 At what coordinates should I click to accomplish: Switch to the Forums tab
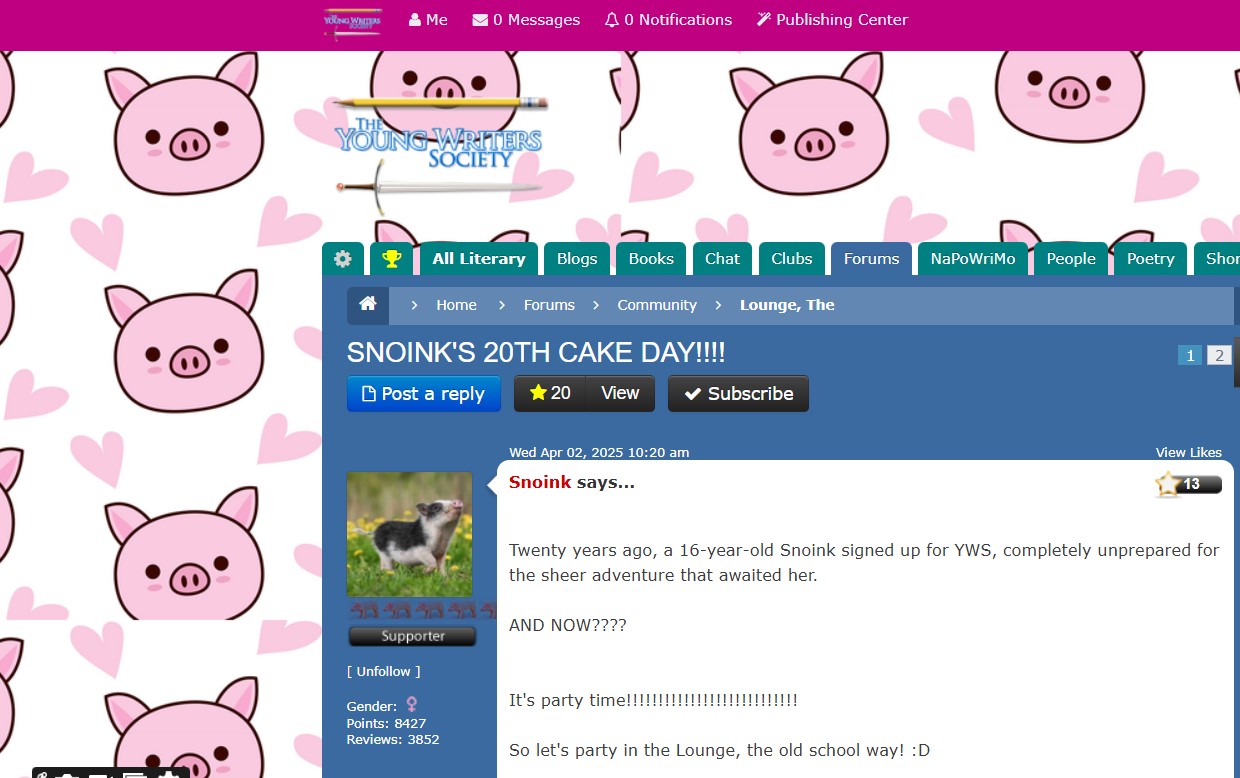point(871,259)
